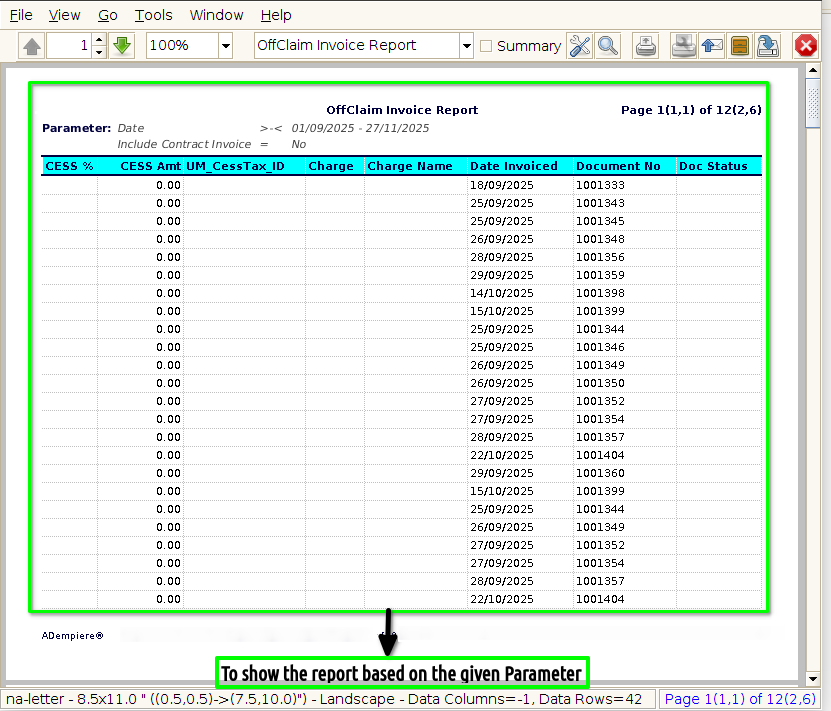The width and height of the screenshot is (831, 711).
Task: Open Find magnifier icon in toolbar
Action: tap(607, 46)
